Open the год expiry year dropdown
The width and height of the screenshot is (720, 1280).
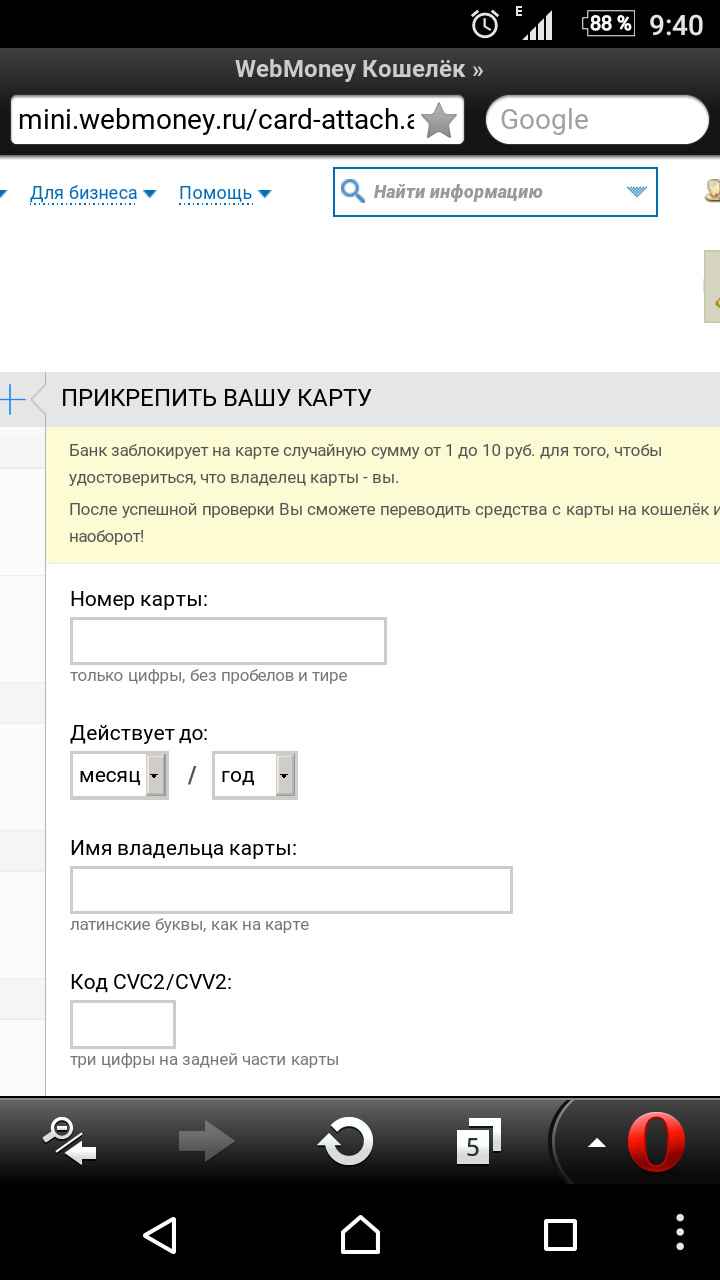pyautogui.click(x=255, y=775)
